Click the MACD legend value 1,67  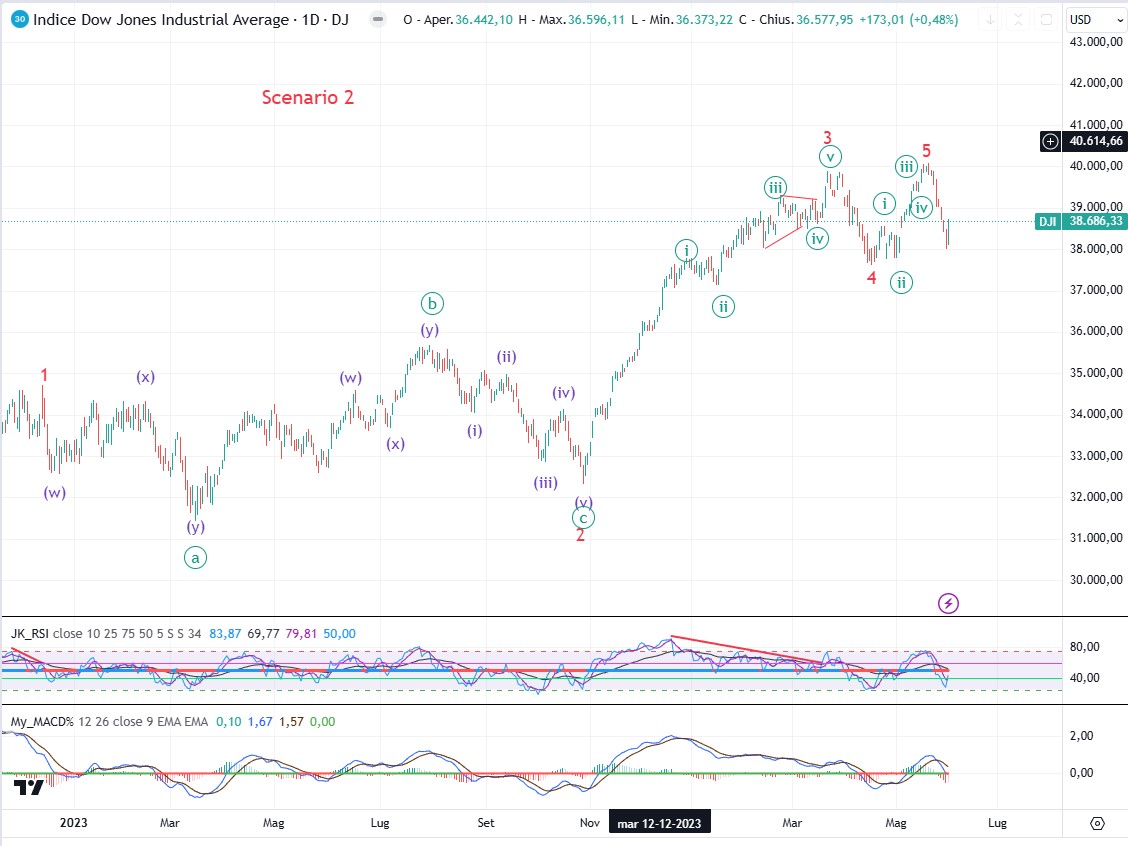[x=260, y=722]
